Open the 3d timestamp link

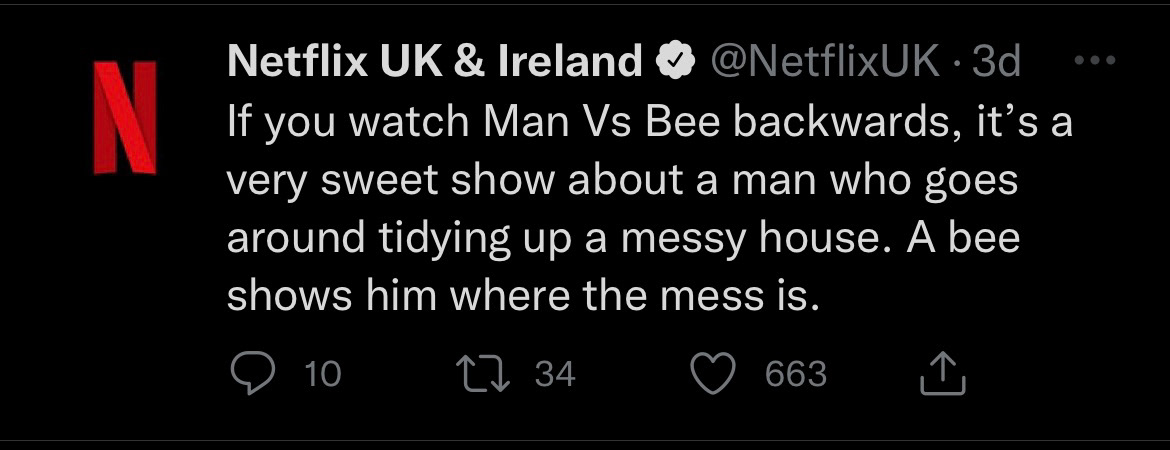(x=996, y=63)
